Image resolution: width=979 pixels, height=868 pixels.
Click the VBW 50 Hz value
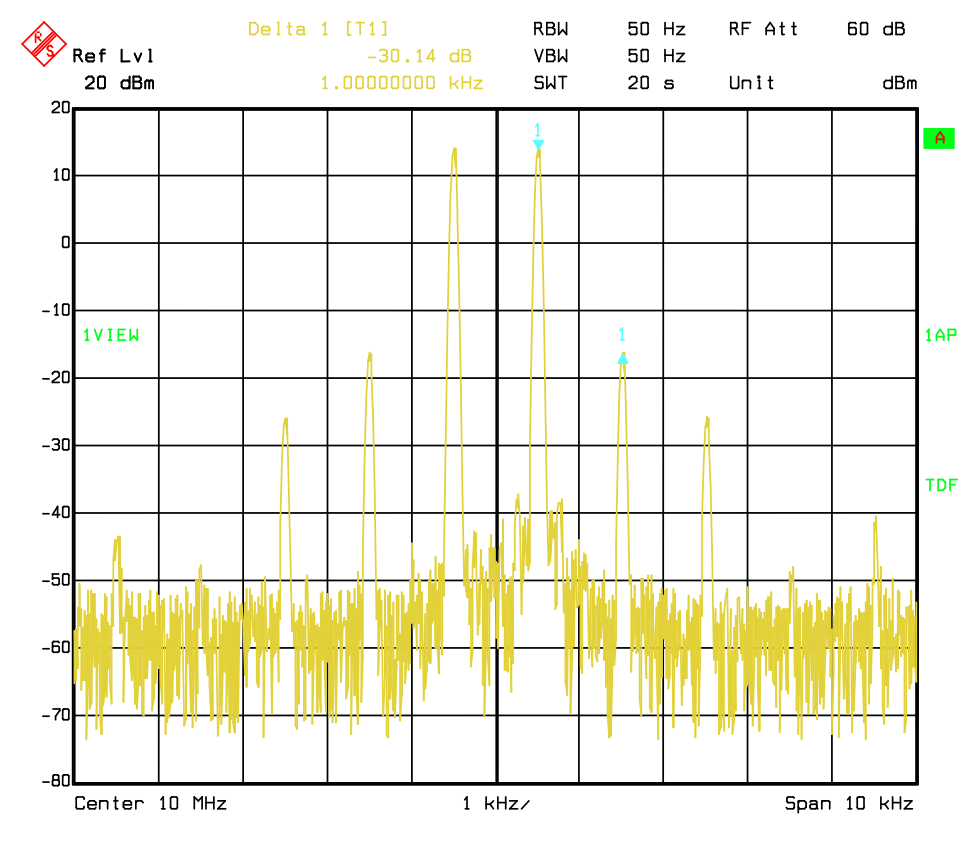click(x=657, y=56)
